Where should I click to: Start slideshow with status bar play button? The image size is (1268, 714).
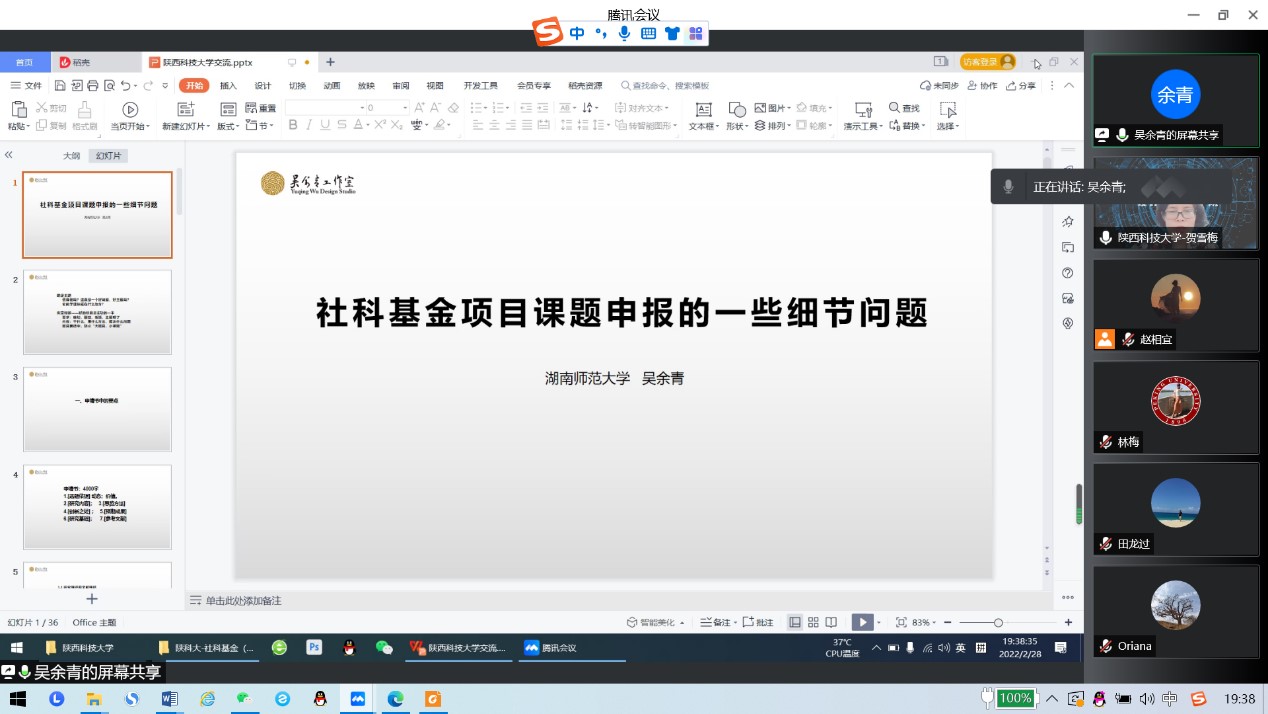pyautogui.click(x=862, y=622)
